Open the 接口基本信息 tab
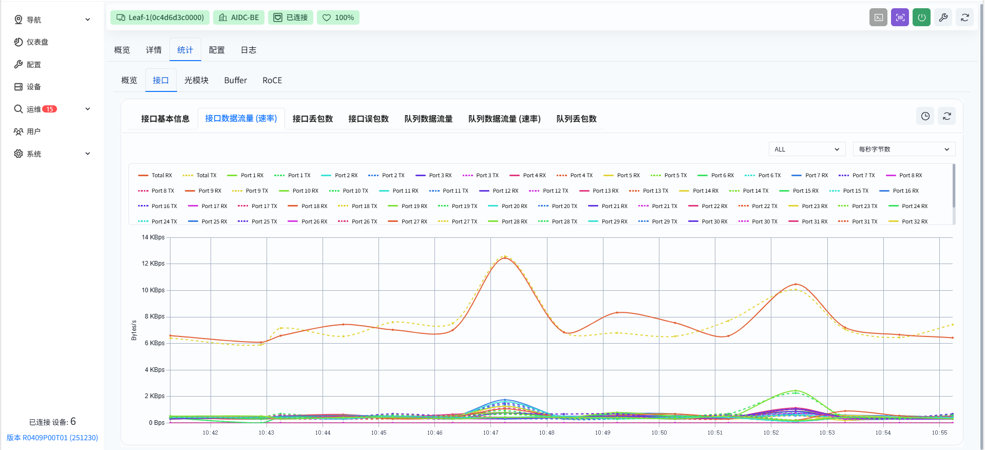985x450 pixels. click(165, 118)
